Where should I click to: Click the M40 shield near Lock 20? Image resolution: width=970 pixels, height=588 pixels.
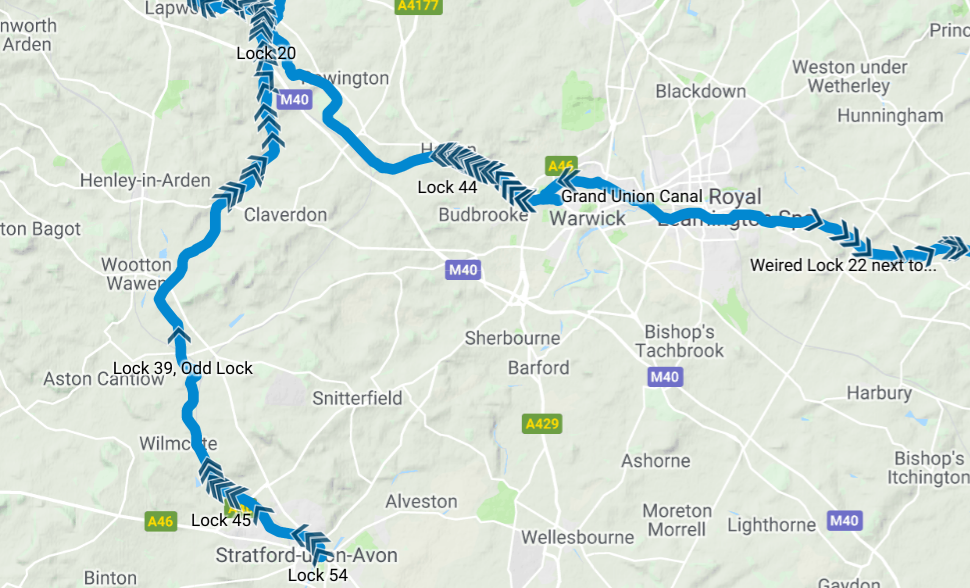coord(294,100)
